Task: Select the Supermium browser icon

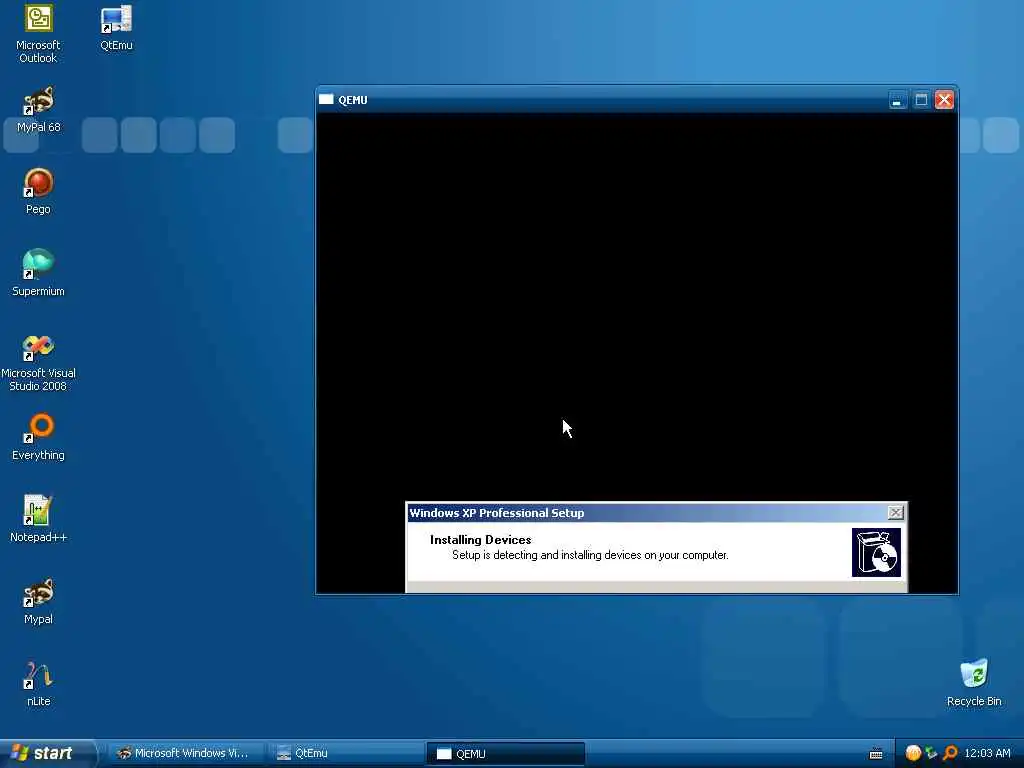Action: [x=39, y=273]
